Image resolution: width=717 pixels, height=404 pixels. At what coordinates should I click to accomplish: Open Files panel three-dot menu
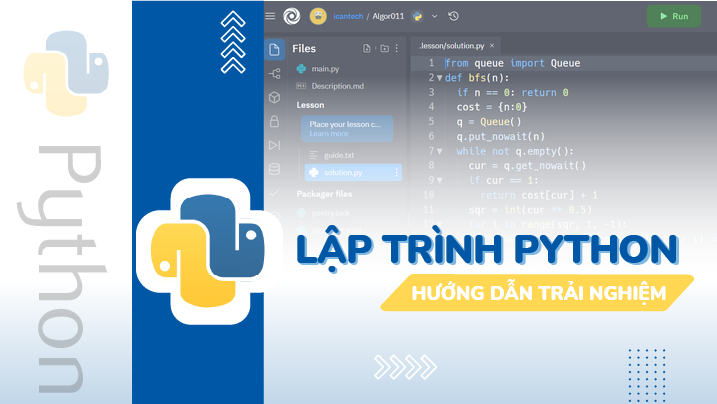click(398, 48)
